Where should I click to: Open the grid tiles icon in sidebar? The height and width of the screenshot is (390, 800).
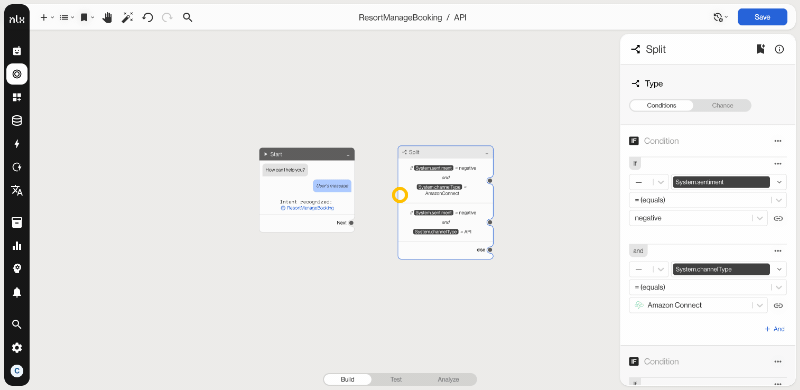17,97
